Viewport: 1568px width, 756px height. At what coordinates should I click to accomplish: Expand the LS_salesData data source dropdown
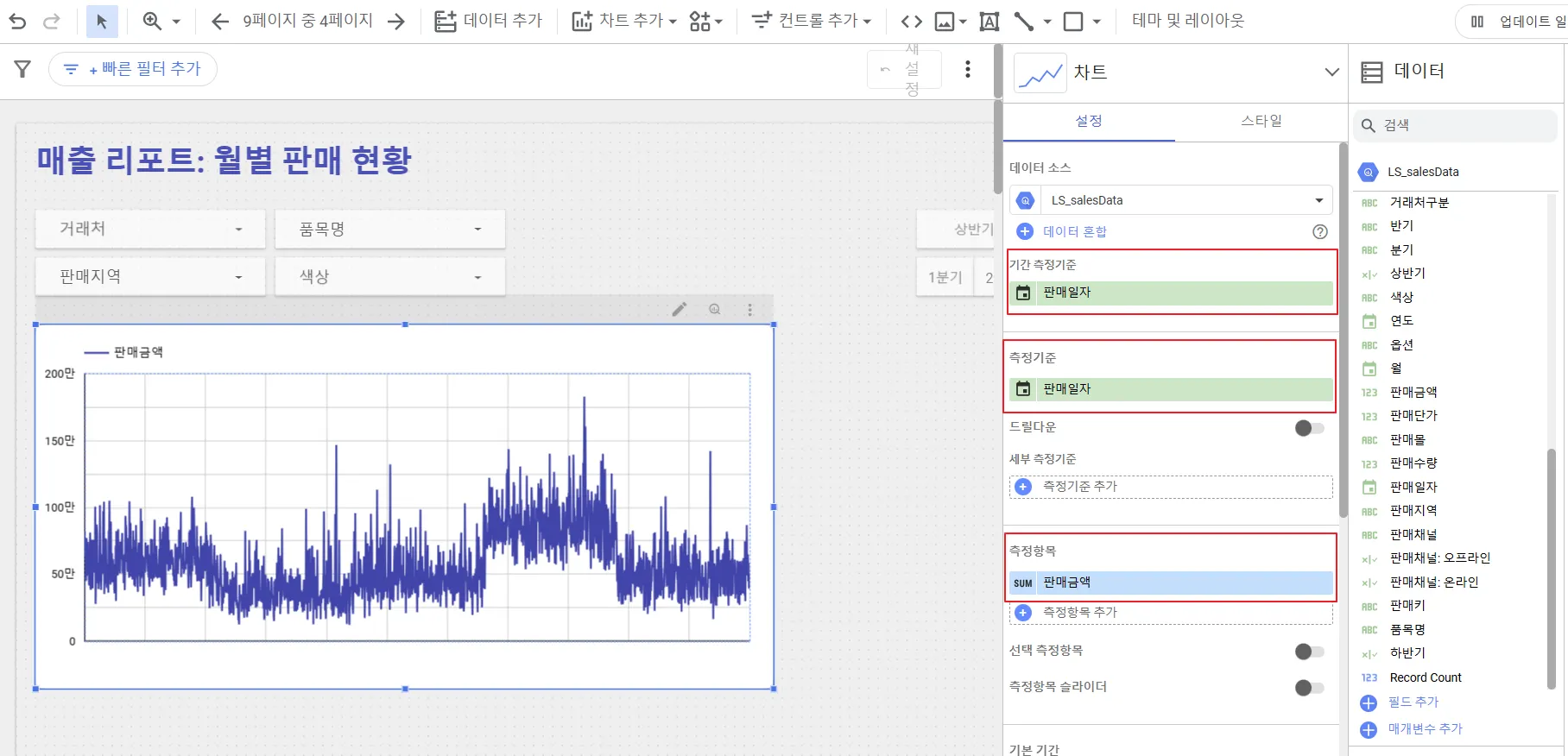tap(1171, 200)
